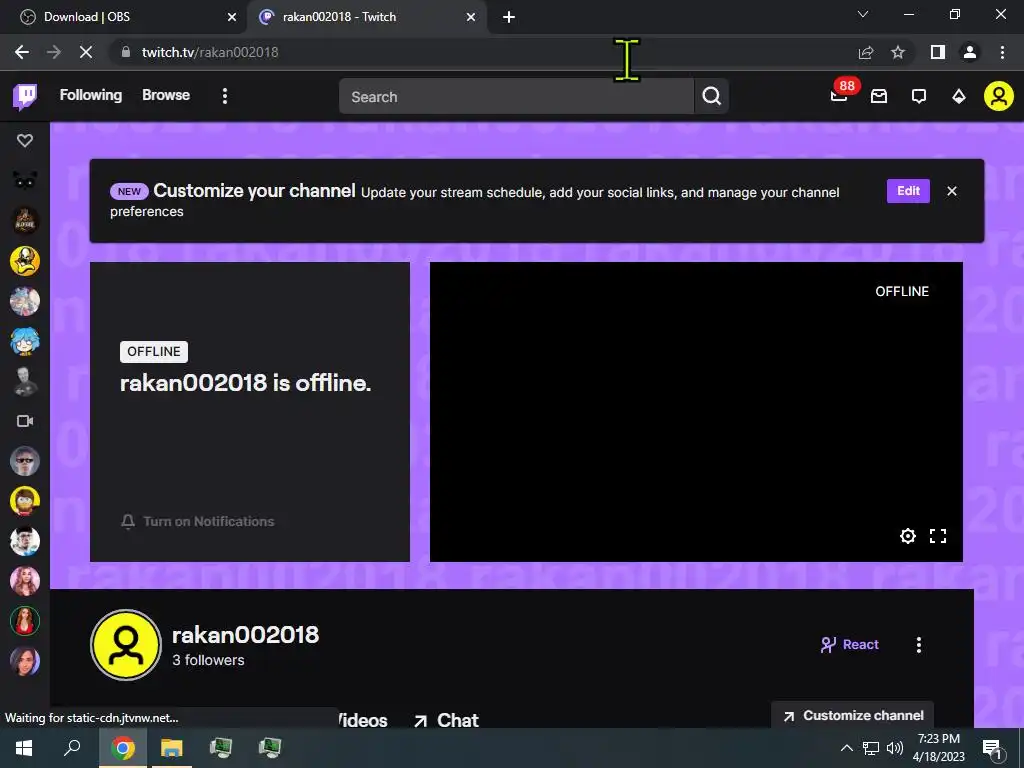Stop loading the page

pyautogui.click(x=86, y=52)
